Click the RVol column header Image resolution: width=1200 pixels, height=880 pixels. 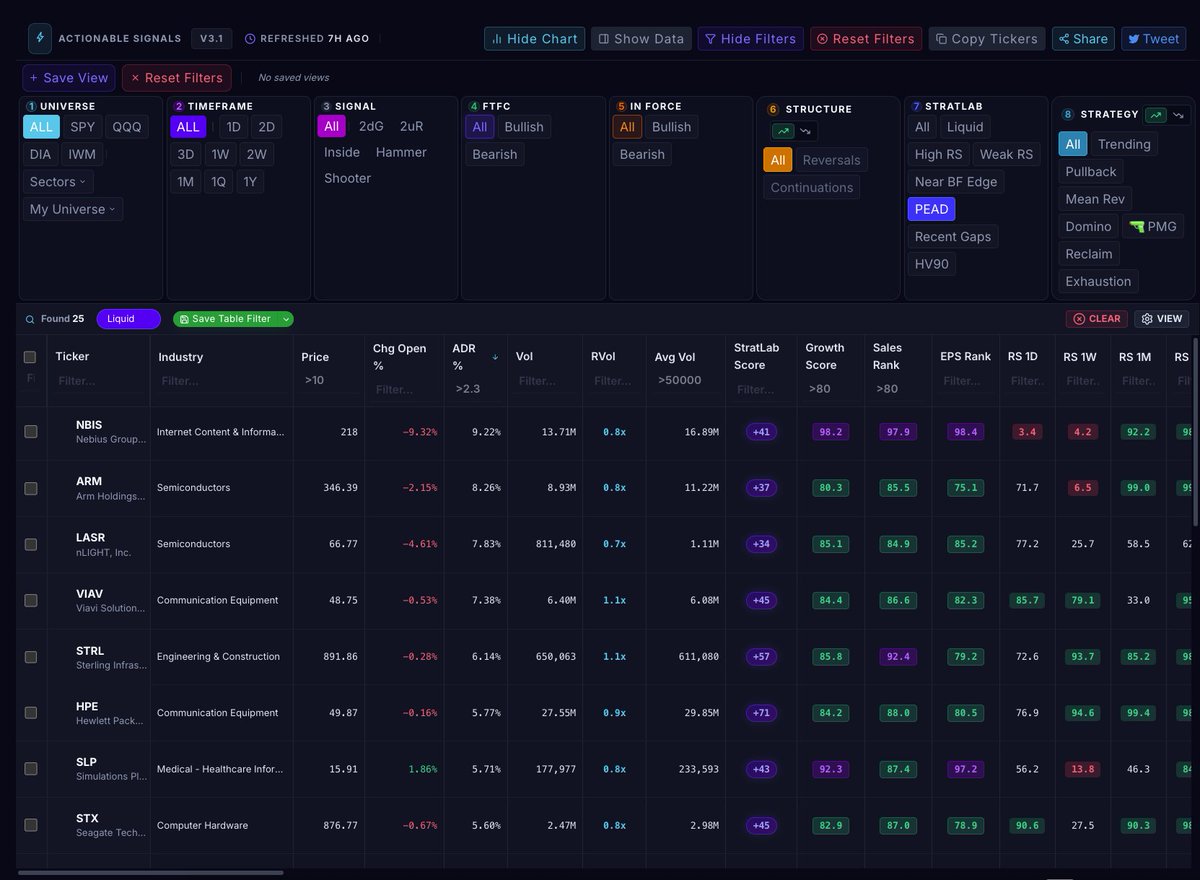(x=603, y=357)
